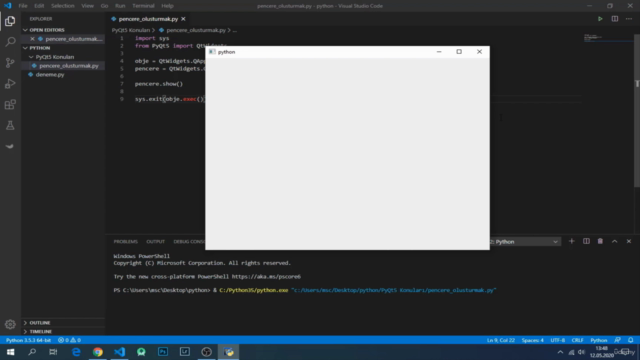The height and width of the screenshot is (360, 640).
Task: Kill terminal with trash icon
Action: (x=600, y=241)
